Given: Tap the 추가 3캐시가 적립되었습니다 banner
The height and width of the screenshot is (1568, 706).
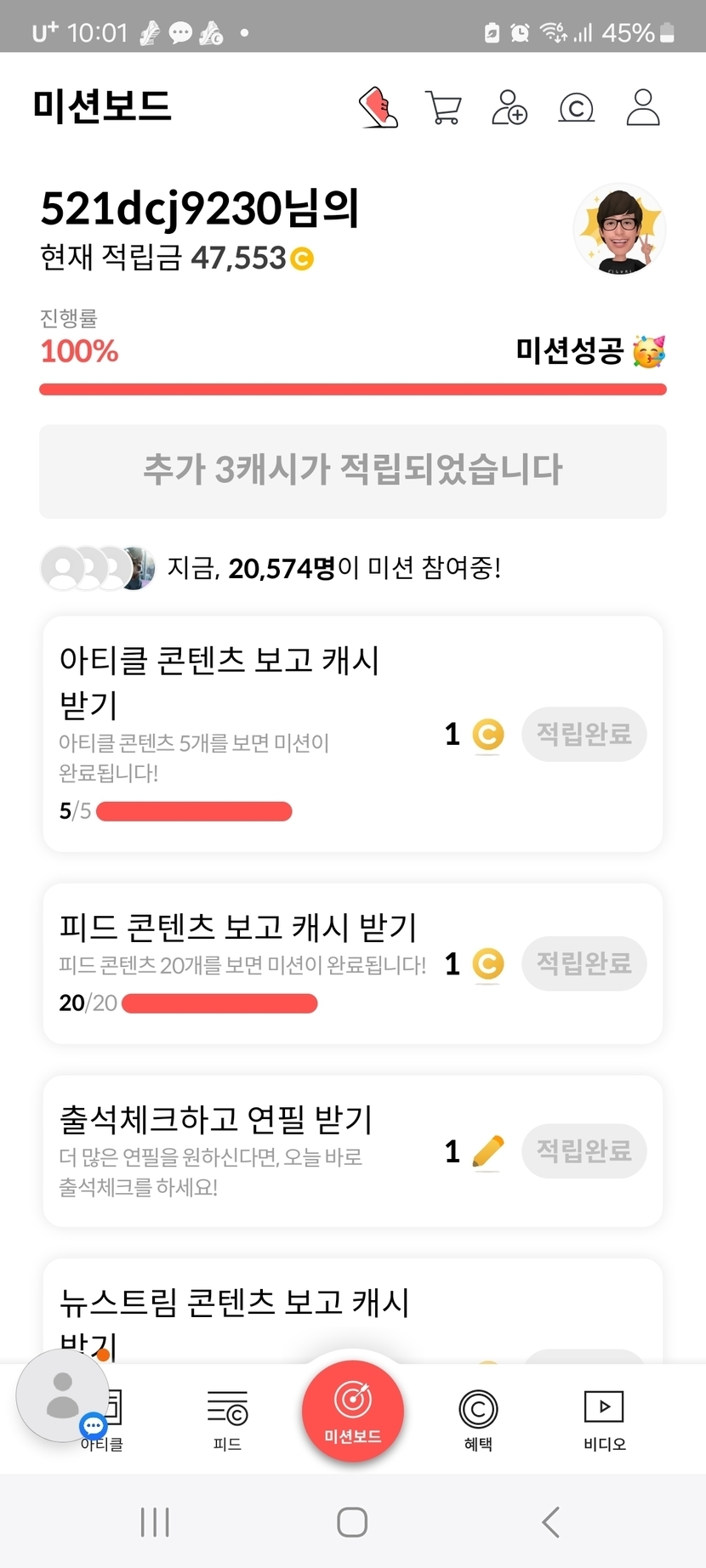Looking at the screenshot, I should [352, 470].
